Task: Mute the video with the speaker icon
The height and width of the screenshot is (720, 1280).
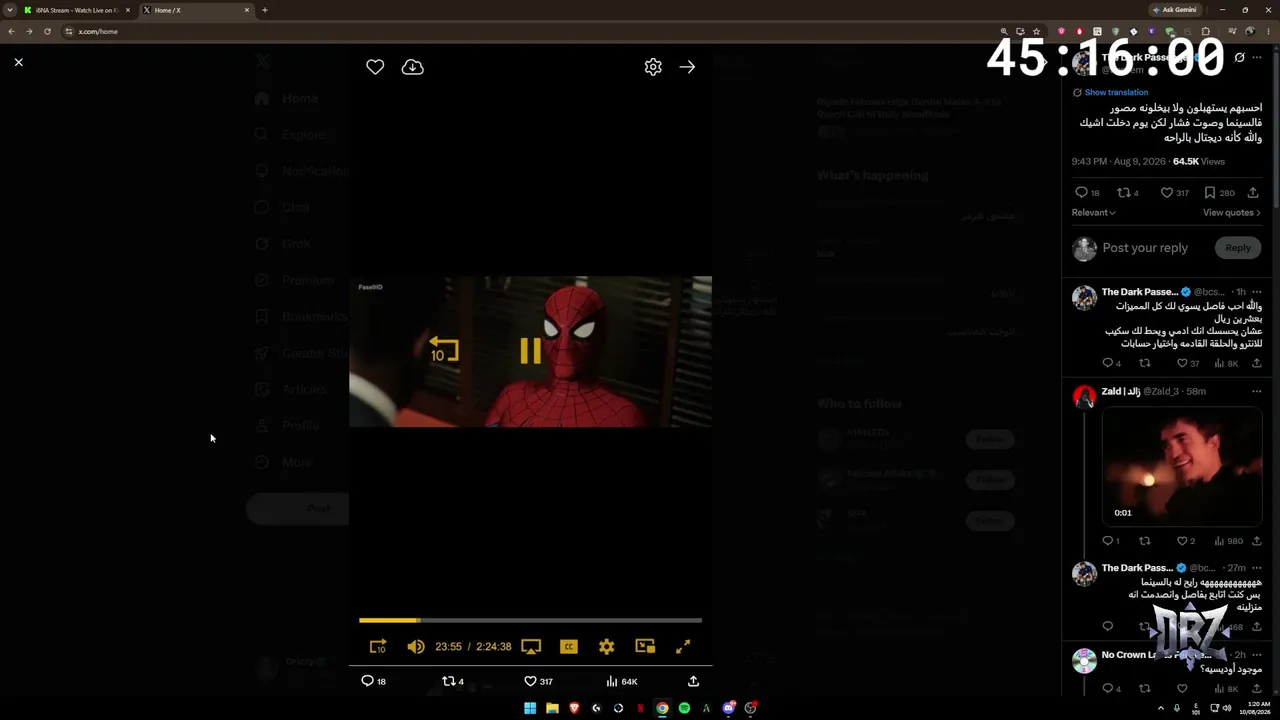Action: 416,647
